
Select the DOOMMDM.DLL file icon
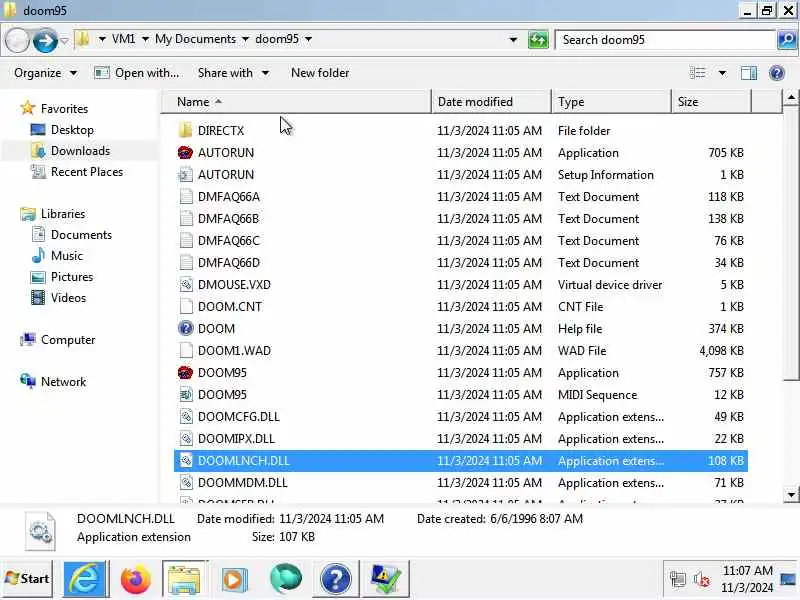186,482
